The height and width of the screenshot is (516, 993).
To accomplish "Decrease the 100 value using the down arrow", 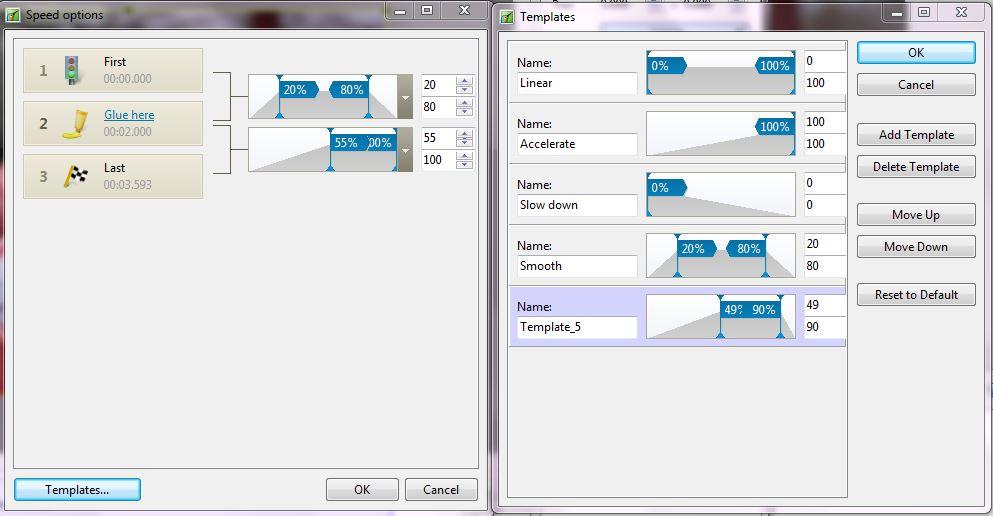I will click(x=464, y=165).
